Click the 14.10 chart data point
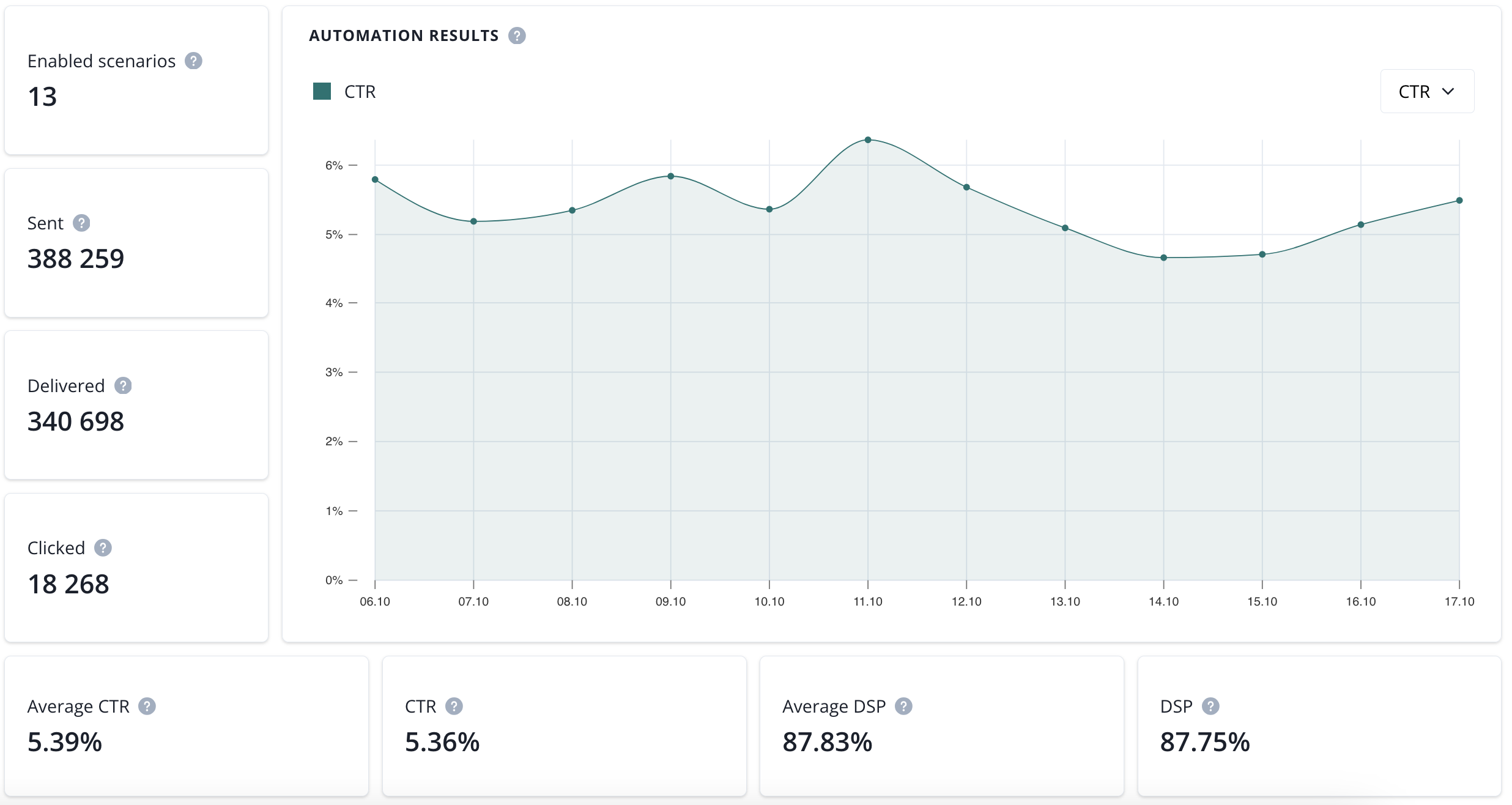 coord(1163,258)
